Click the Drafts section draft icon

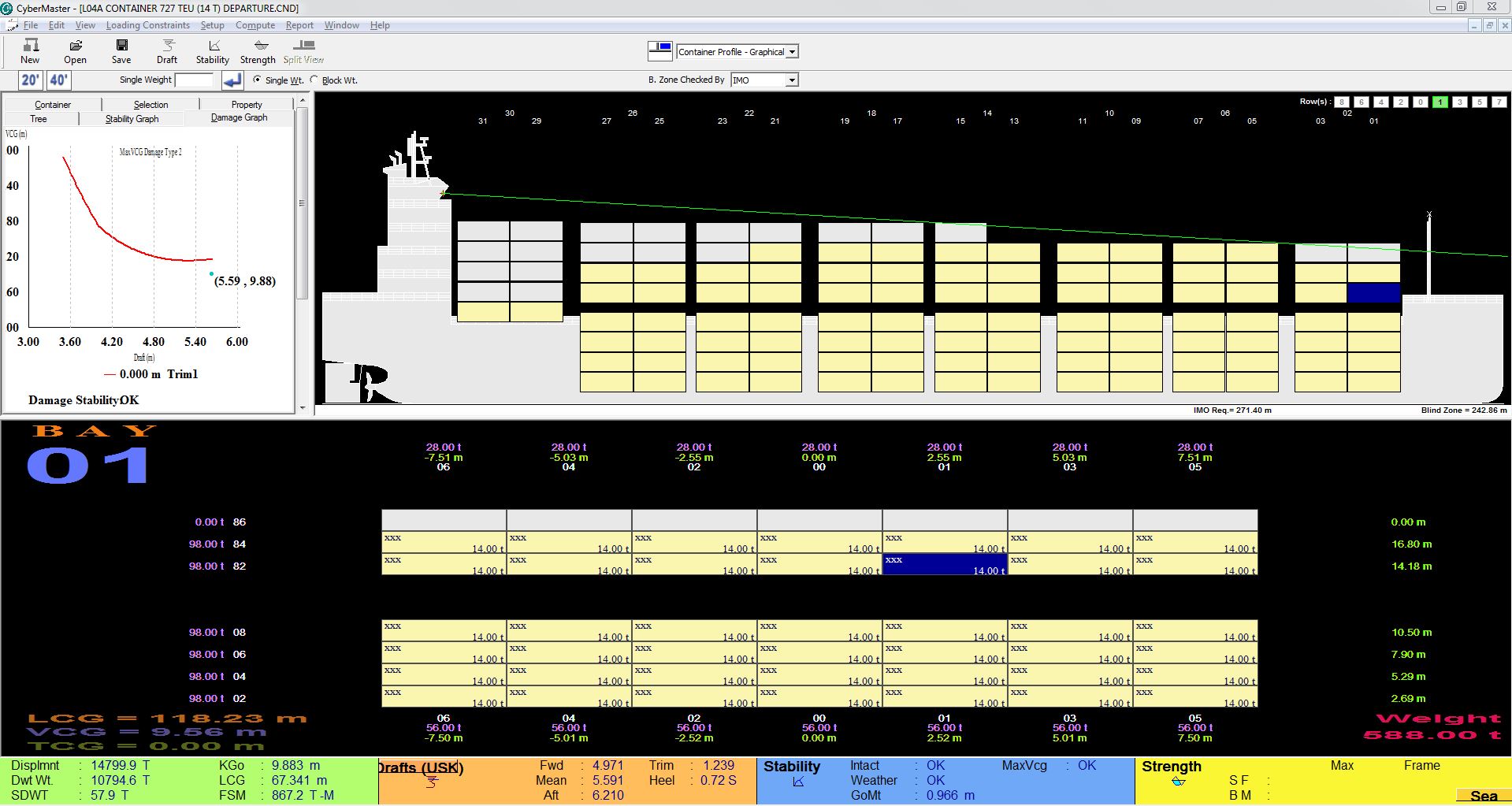432,782
